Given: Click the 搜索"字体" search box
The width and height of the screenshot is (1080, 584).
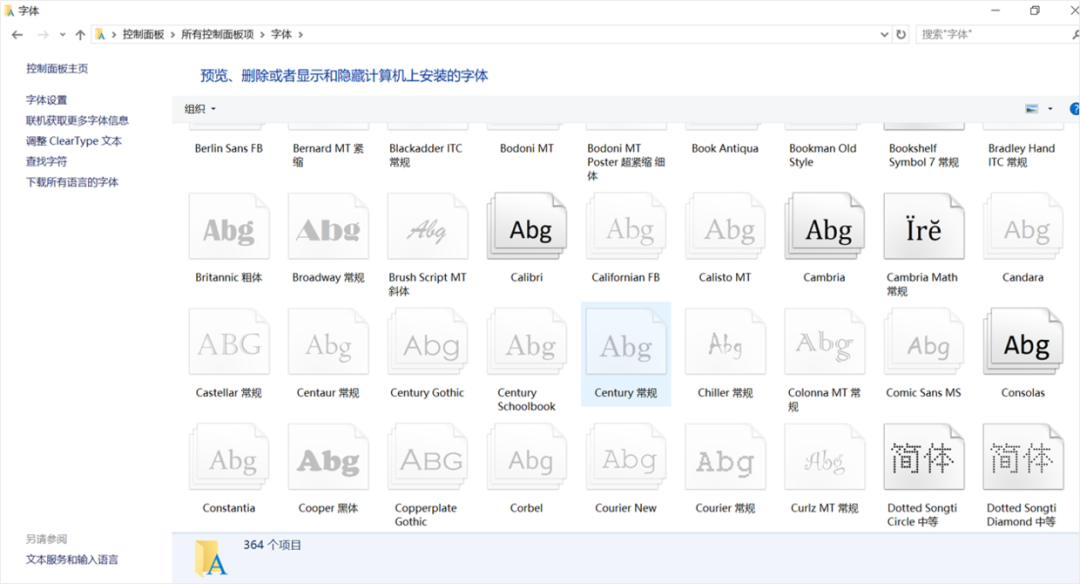Looking at the screenshot, I should (x=995, y=34).
